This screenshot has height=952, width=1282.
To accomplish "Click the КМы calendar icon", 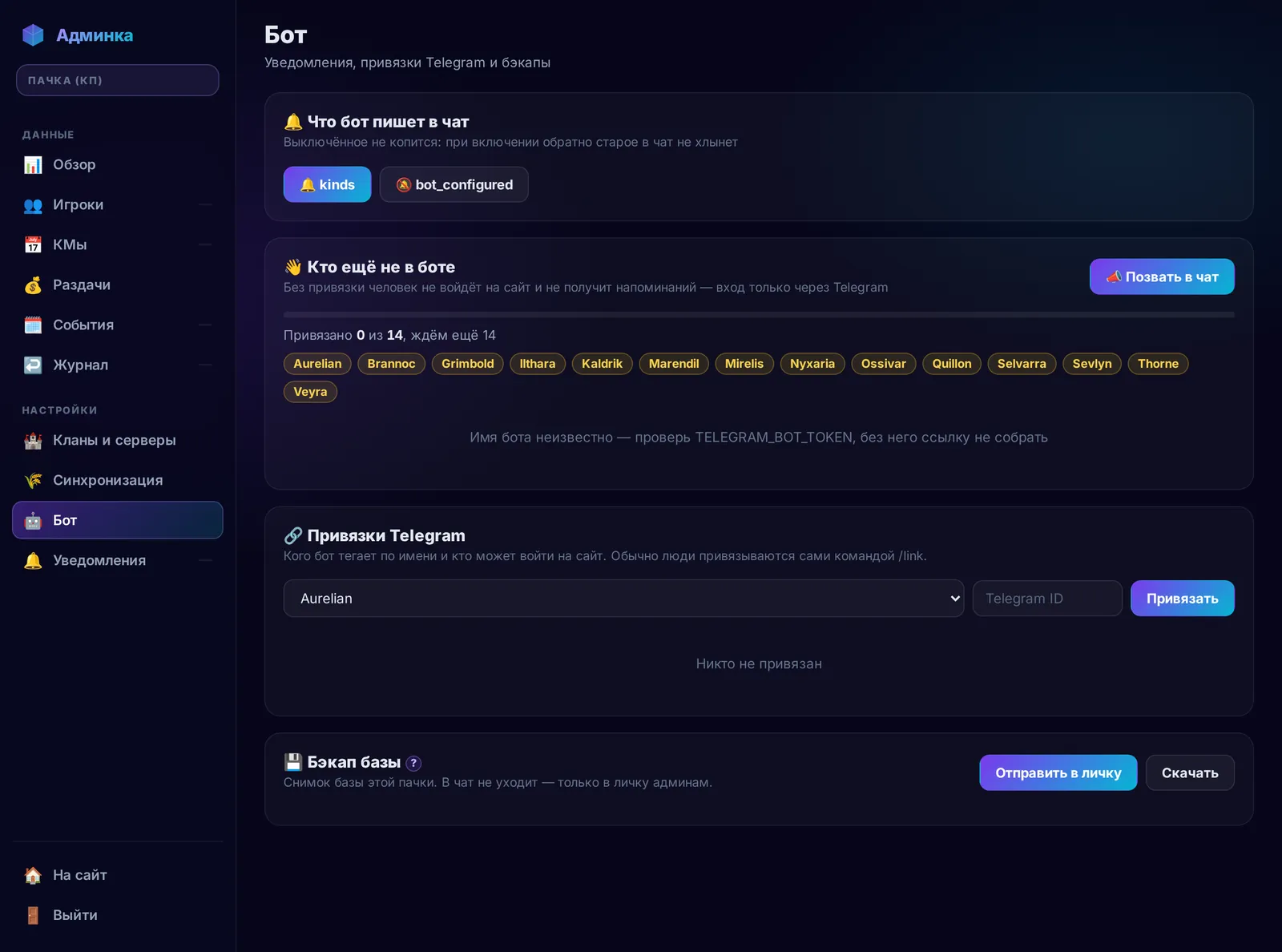I will [33, 245].
